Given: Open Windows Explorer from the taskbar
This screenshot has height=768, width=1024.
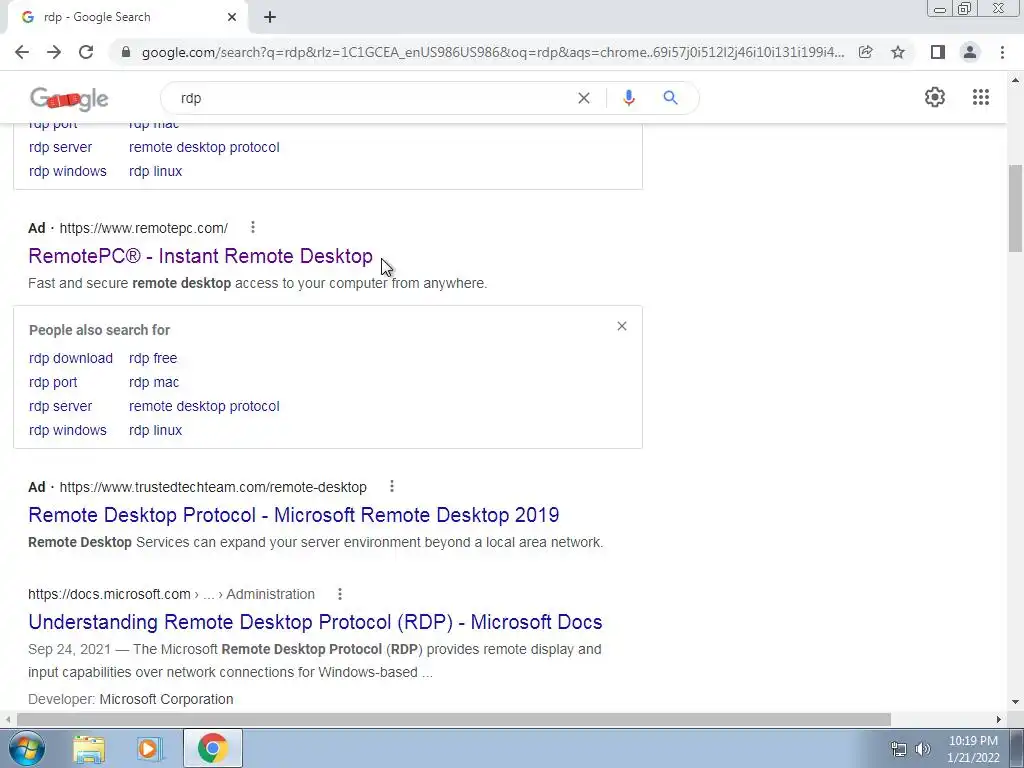Looking at the screenshot, I should [x=89, y=748].
